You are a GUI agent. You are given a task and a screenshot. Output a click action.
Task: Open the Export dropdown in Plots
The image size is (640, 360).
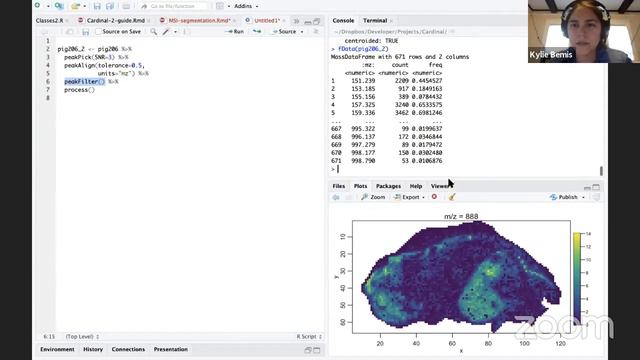tap(409, 197)
